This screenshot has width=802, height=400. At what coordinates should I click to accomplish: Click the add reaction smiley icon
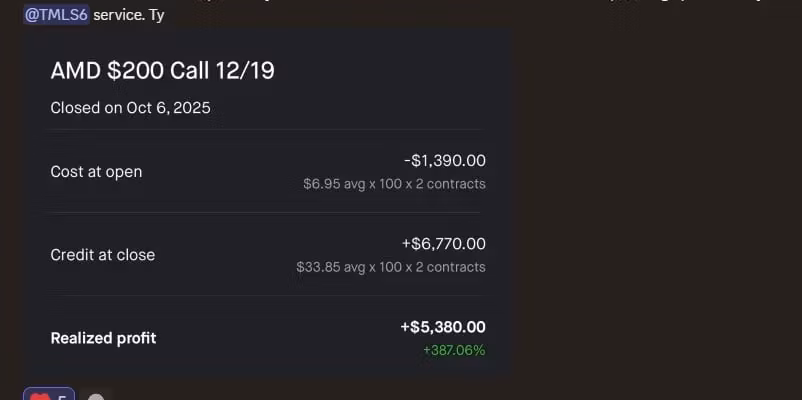[96, 397]
